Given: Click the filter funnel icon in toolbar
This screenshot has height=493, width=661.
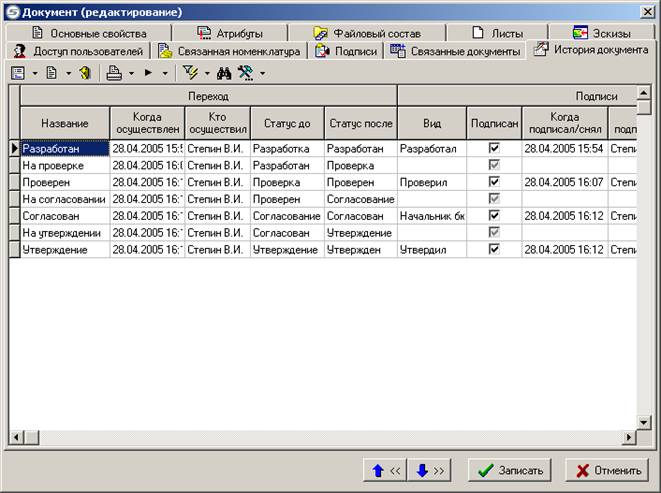Looking at the screenshot, I should [x=191, y=73].
